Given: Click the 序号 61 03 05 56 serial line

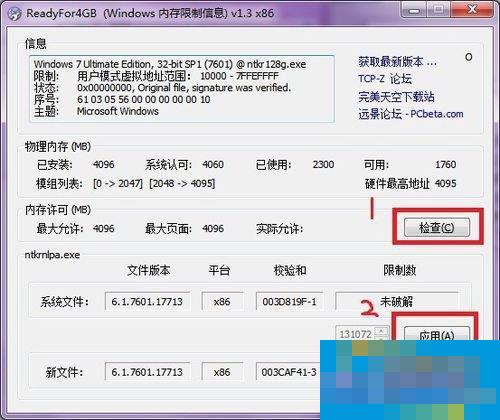Looking at the screenshot, I should coord(122,99).
